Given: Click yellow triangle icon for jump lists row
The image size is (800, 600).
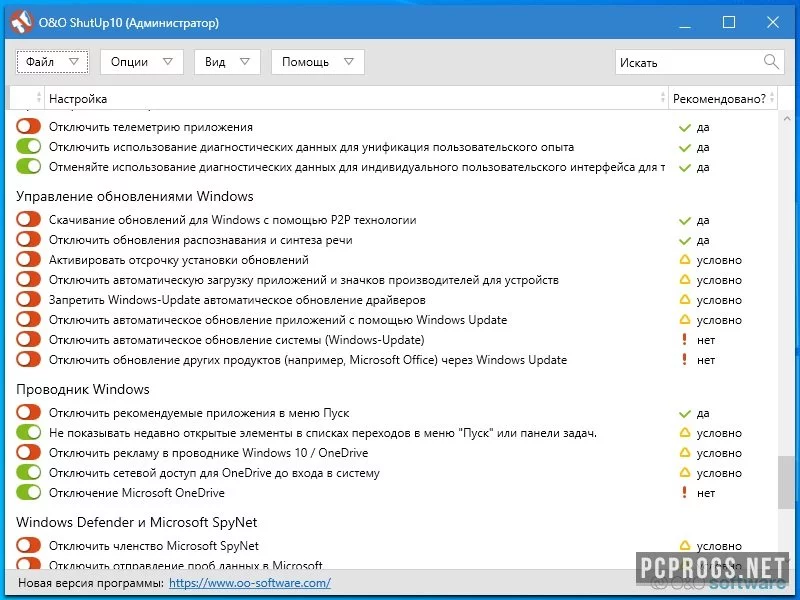Looking at the screenshot, I should pos(685,433).
